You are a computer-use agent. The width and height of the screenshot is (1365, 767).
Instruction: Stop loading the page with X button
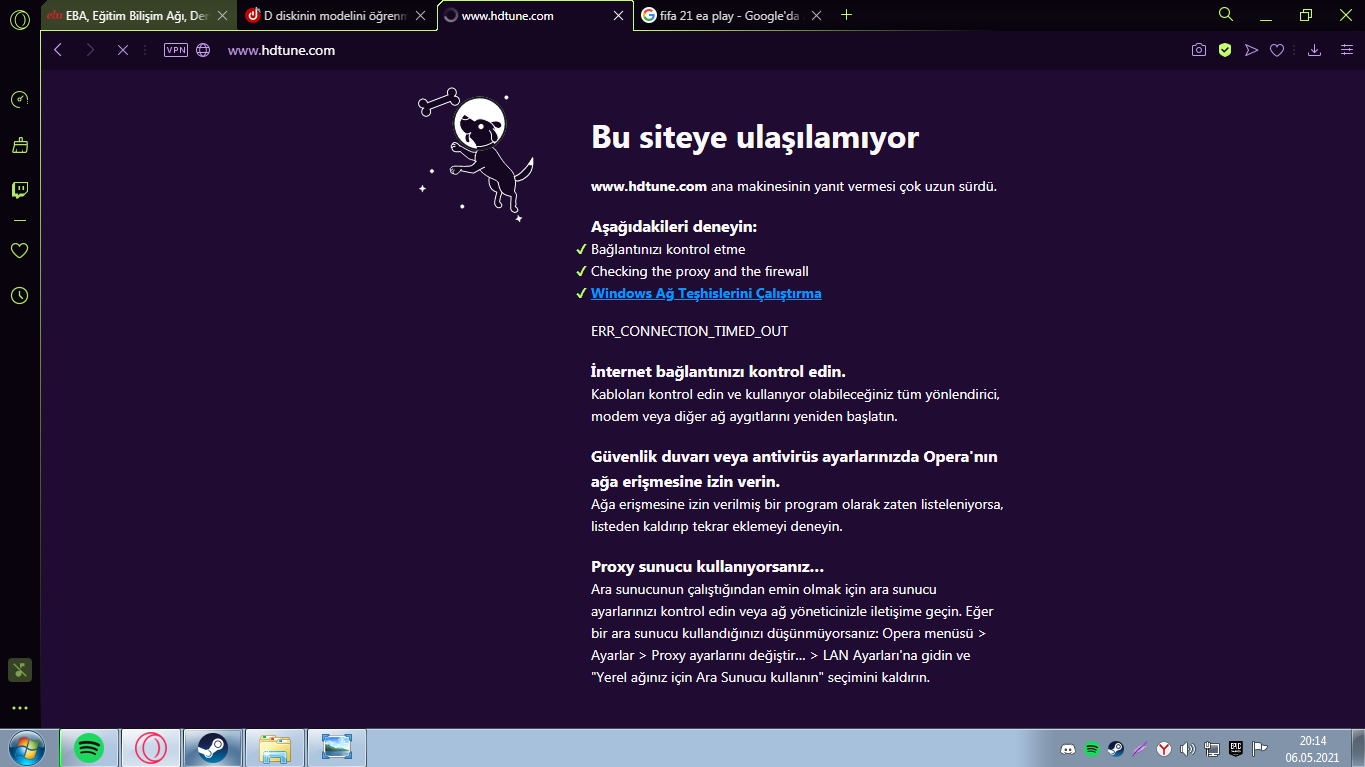pyautogui.click(x=123, y=50)
